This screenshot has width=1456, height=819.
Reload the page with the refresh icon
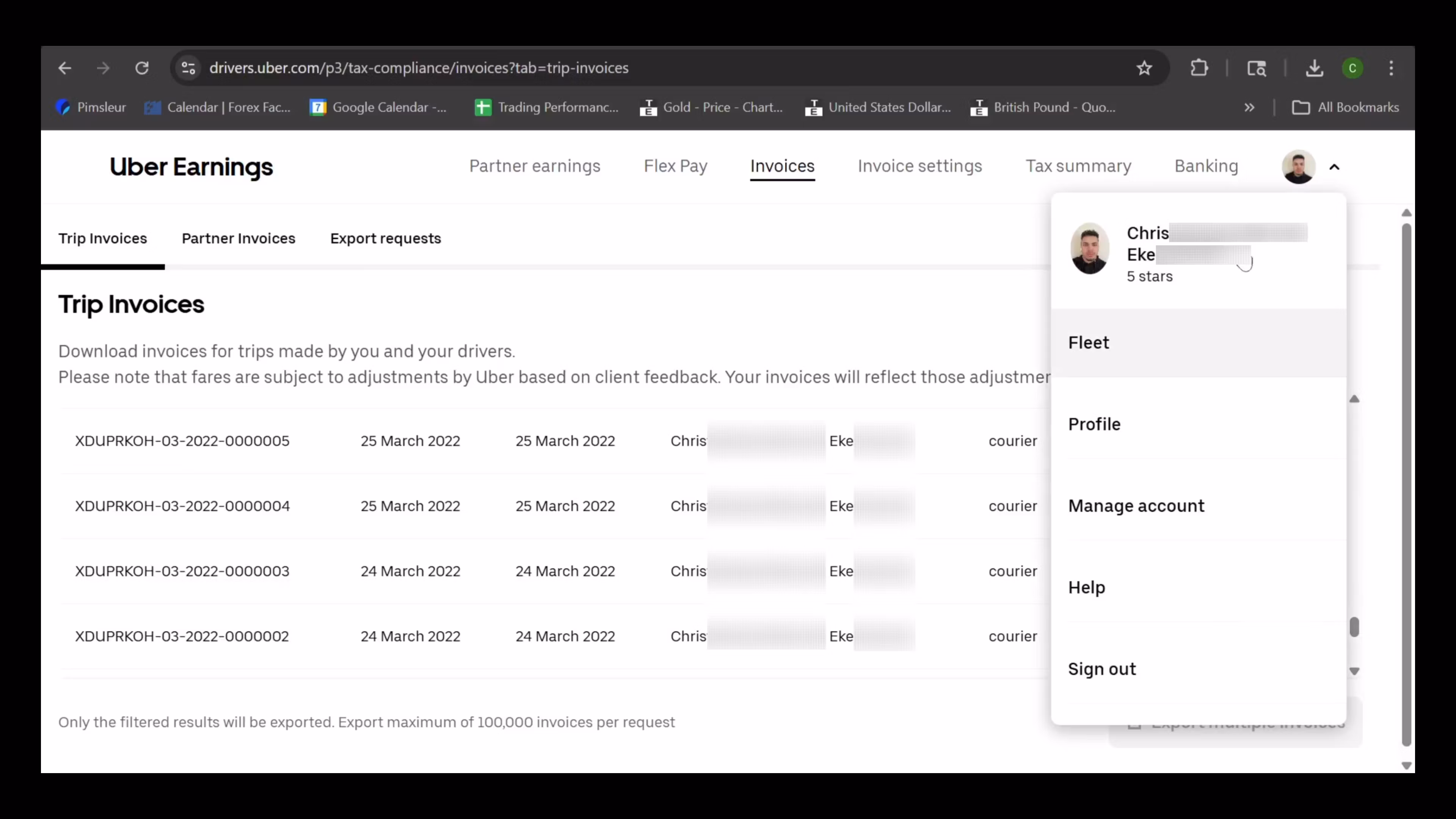(x=142, y=68)
